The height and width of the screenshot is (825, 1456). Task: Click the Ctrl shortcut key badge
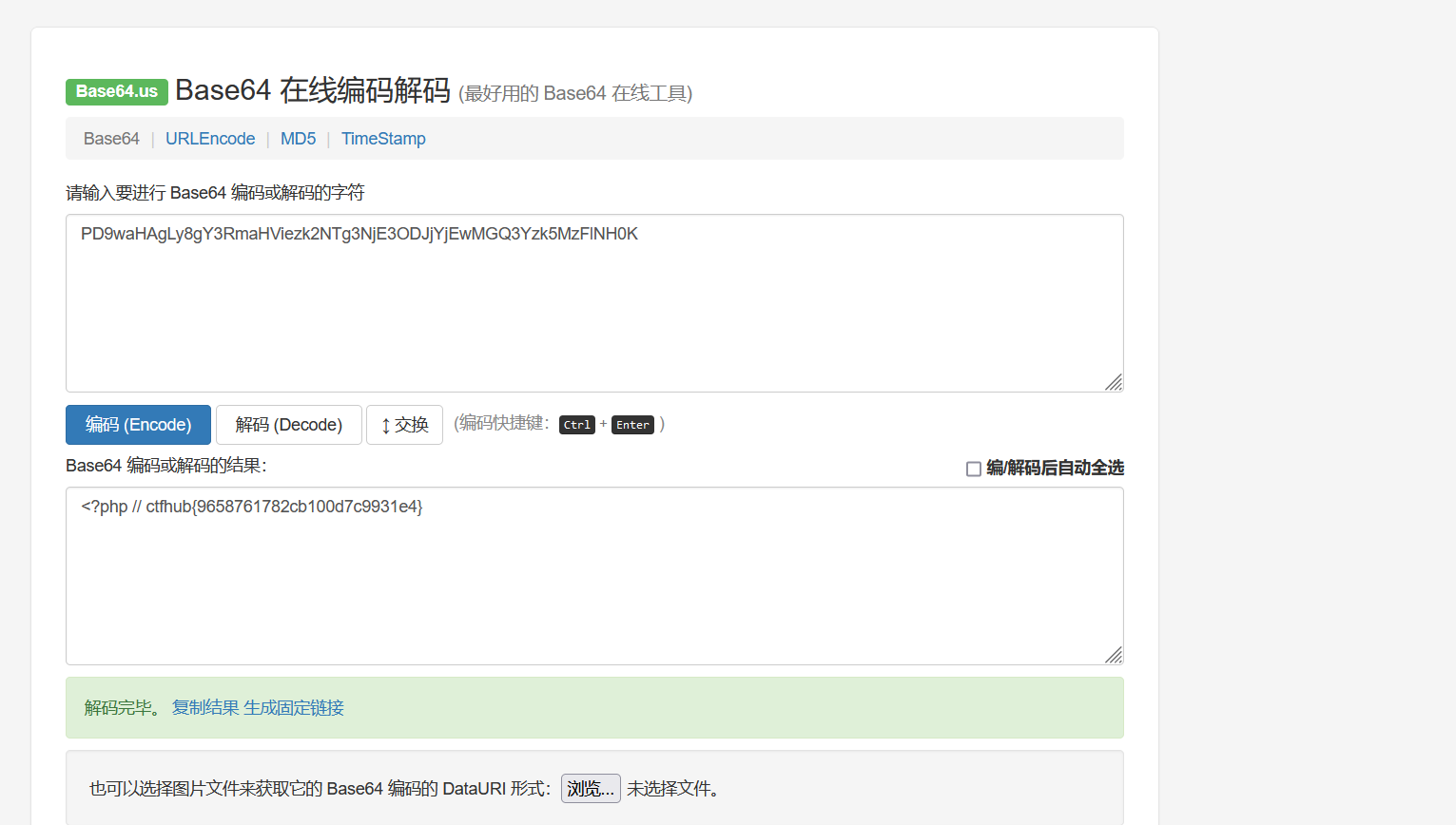576,425
